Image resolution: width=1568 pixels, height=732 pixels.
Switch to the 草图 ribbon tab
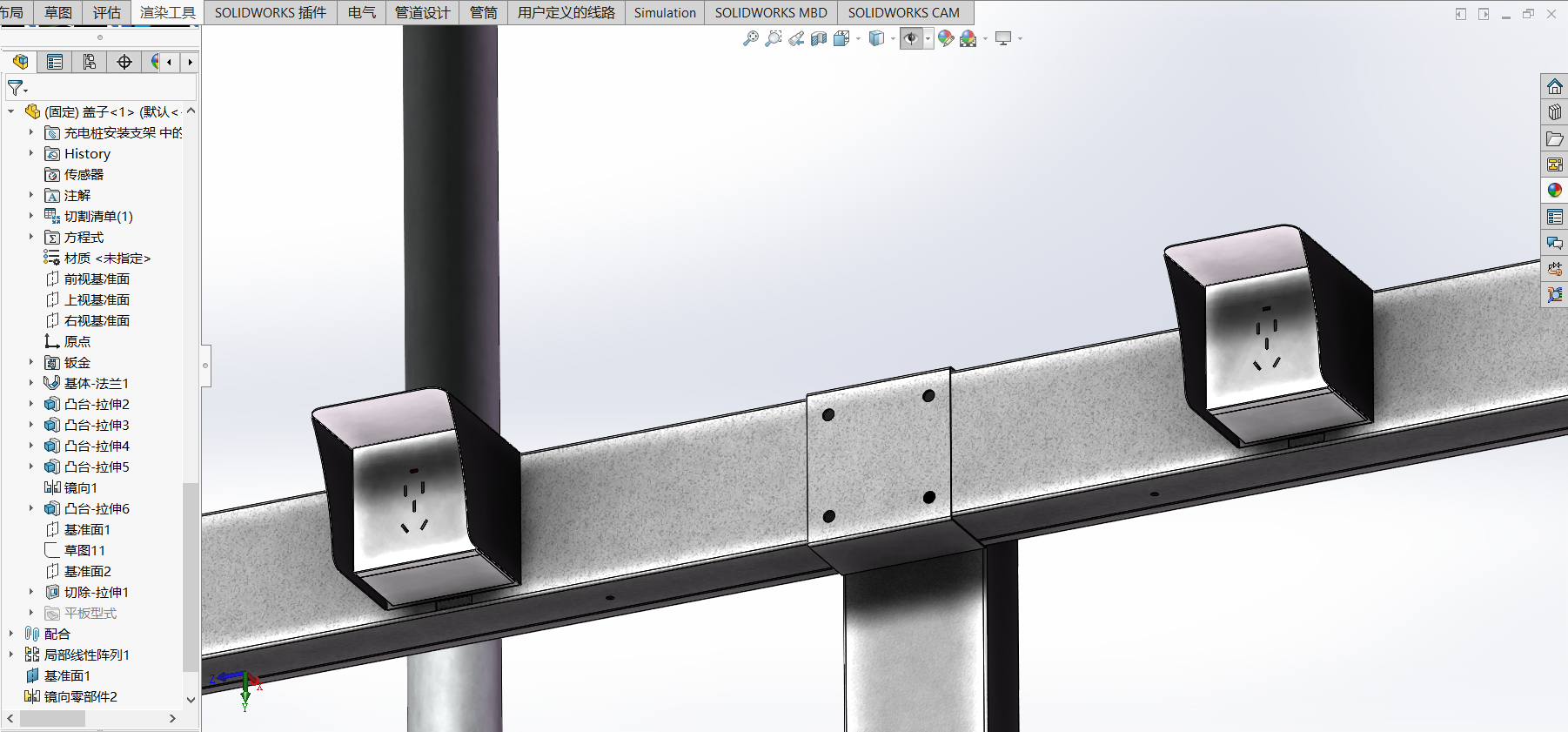pos(58,12)
